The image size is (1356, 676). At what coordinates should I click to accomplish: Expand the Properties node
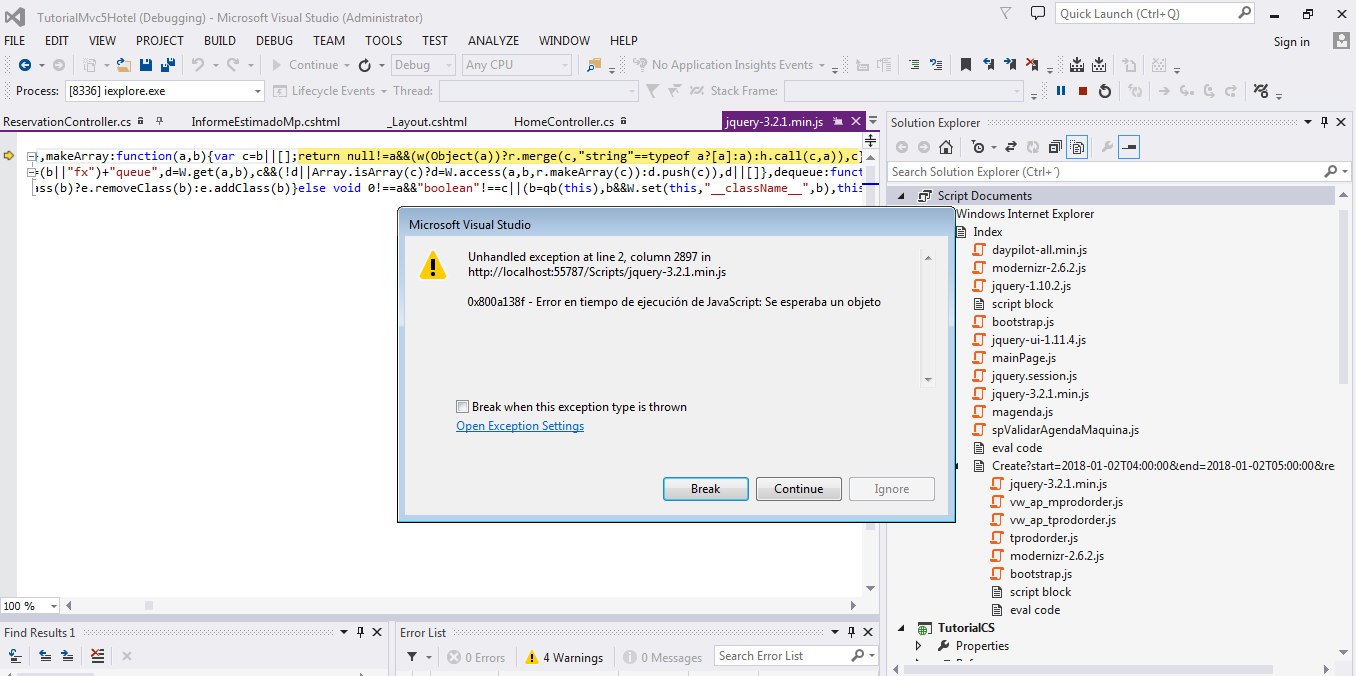click(x=919, y=646)
